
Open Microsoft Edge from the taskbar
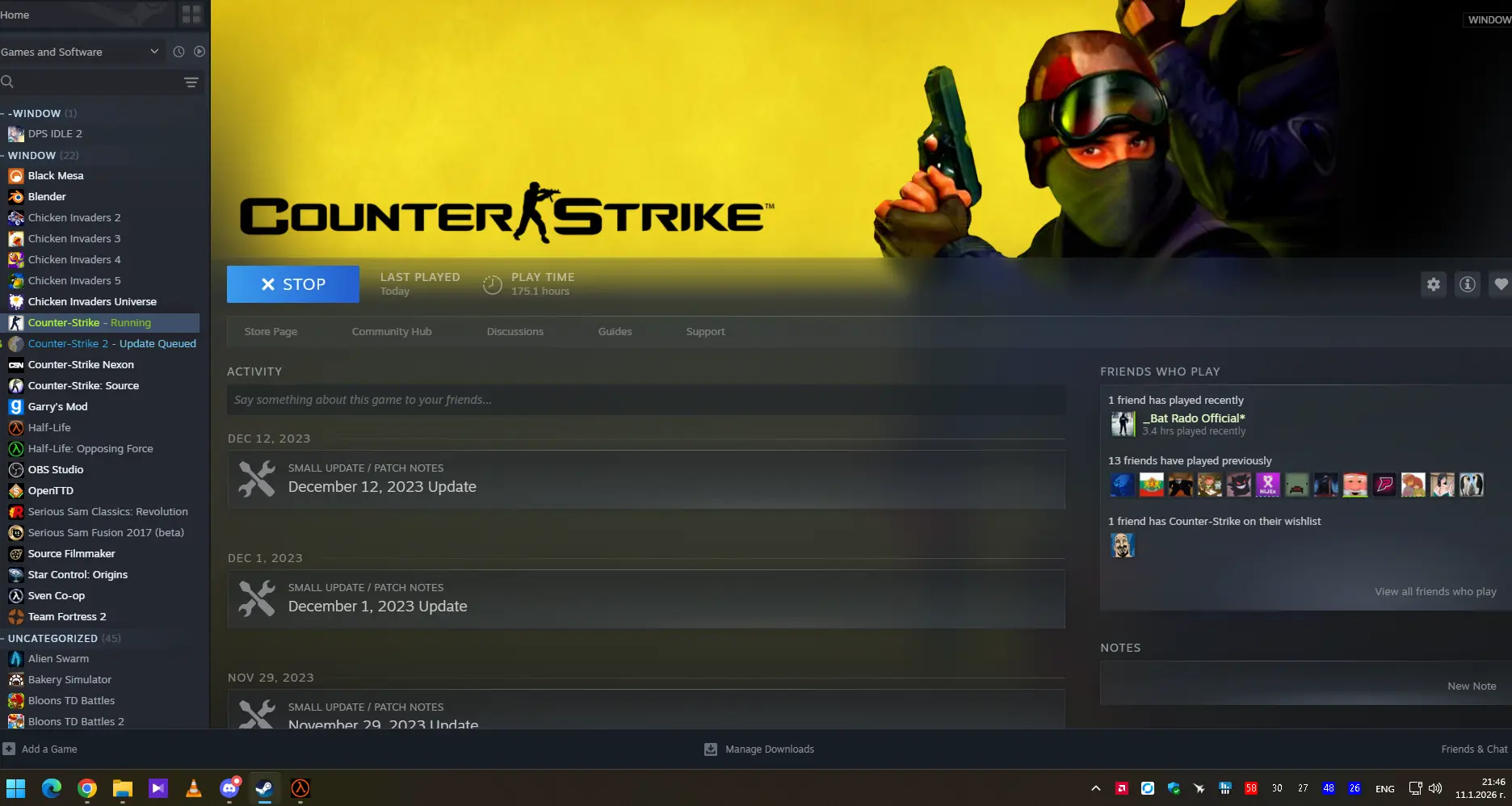point(51,788)
